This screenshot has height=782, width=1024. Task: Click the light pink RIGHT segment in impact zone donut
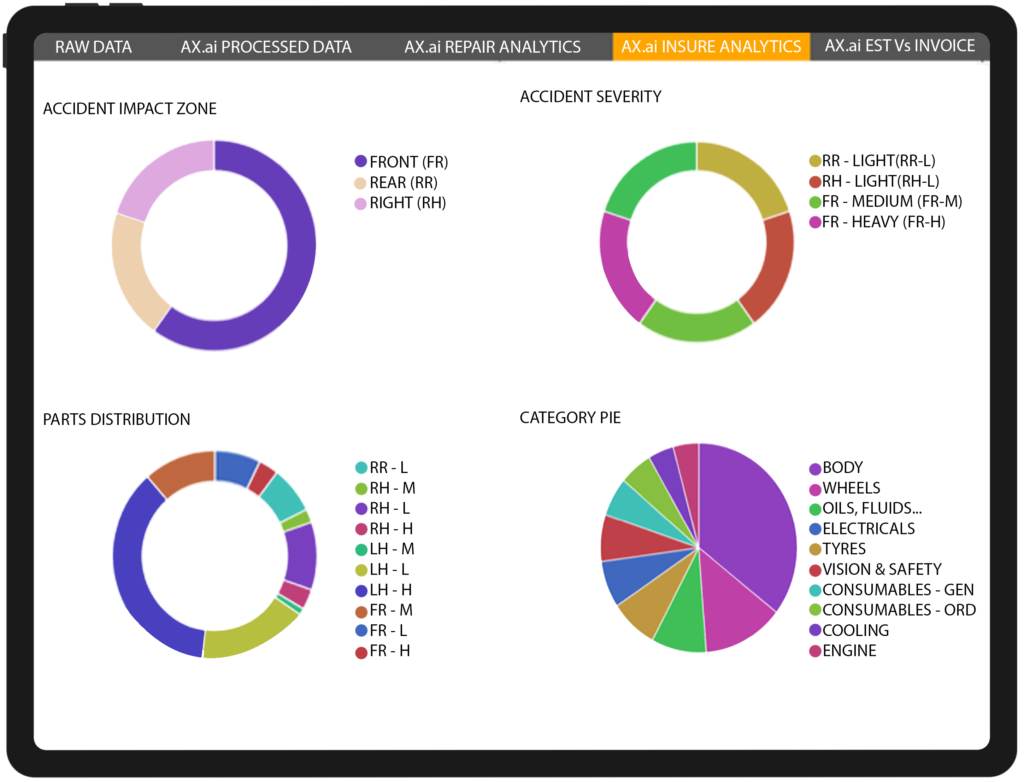[x=165, y=176]
